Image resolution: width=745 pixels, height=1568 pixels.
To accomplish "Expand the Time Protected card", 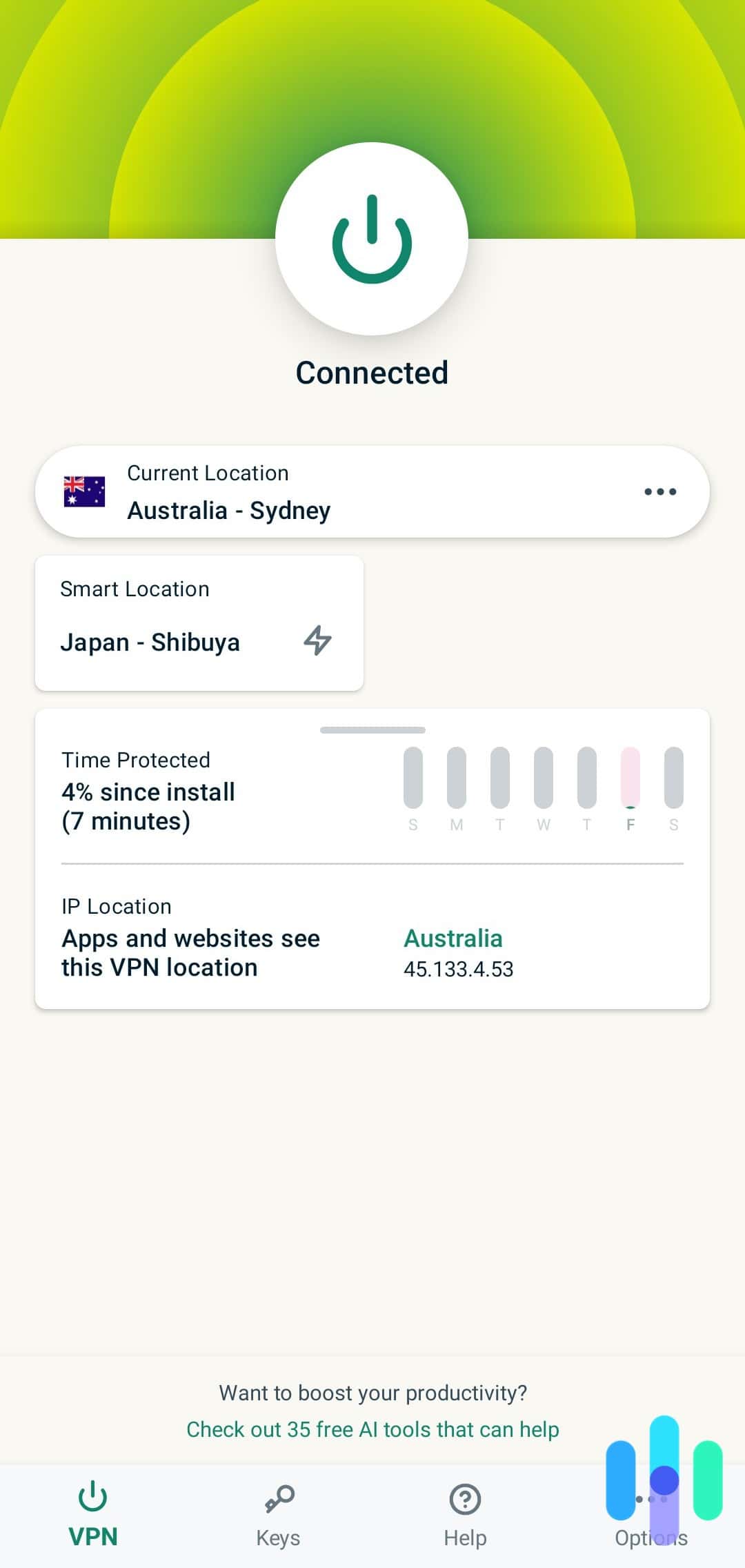I will [x=372, y=729].
